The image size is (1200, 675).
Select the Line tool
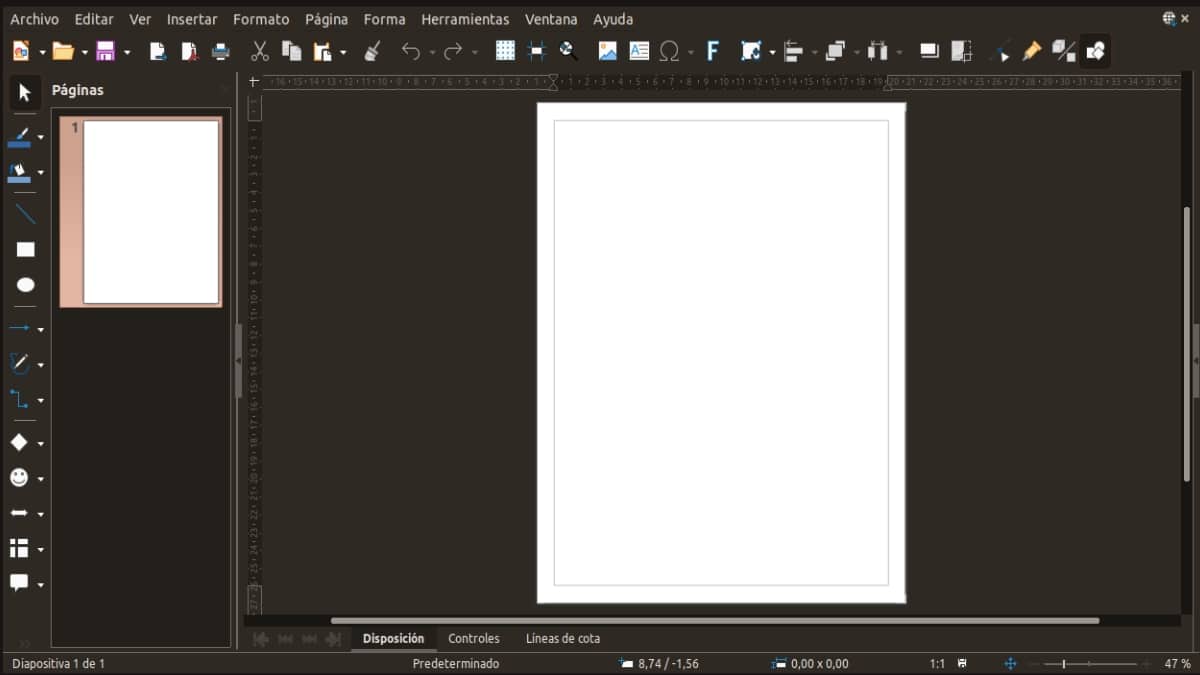tap(25, 213)
